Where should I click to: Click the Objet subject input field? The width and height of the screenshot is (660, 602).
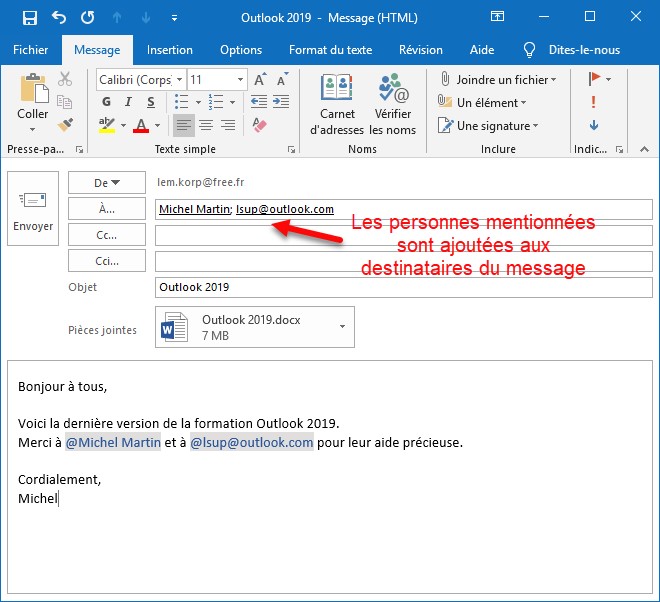(x=403, y=287)
